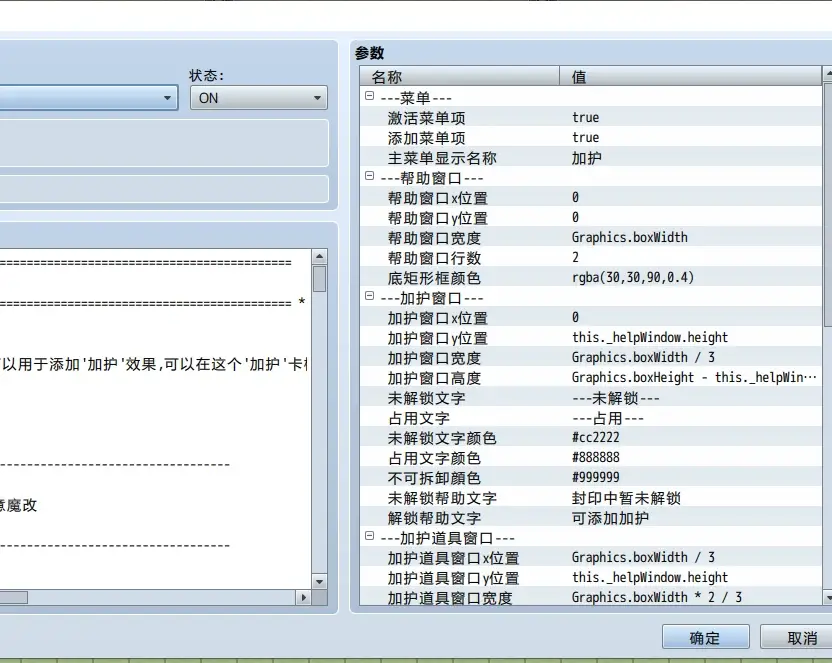The image size is (832, 663).
Task: Open the plugin name dropdown left of 状态
Action: 88,98
